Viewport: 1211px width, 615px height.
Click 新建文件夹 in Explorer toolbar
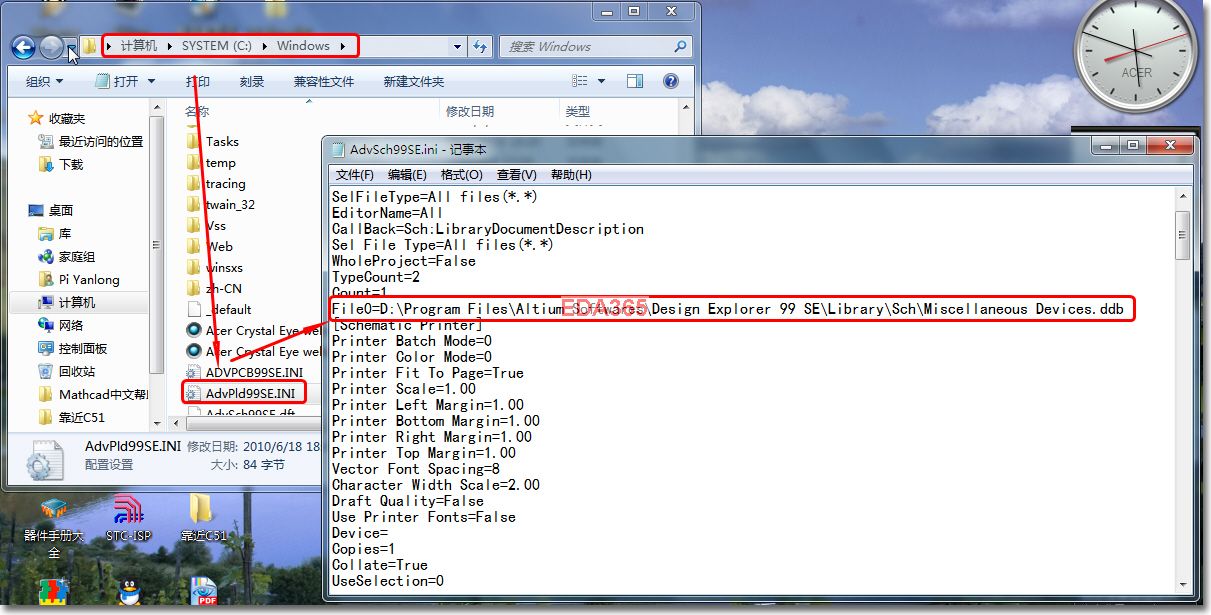coord(414,82)
